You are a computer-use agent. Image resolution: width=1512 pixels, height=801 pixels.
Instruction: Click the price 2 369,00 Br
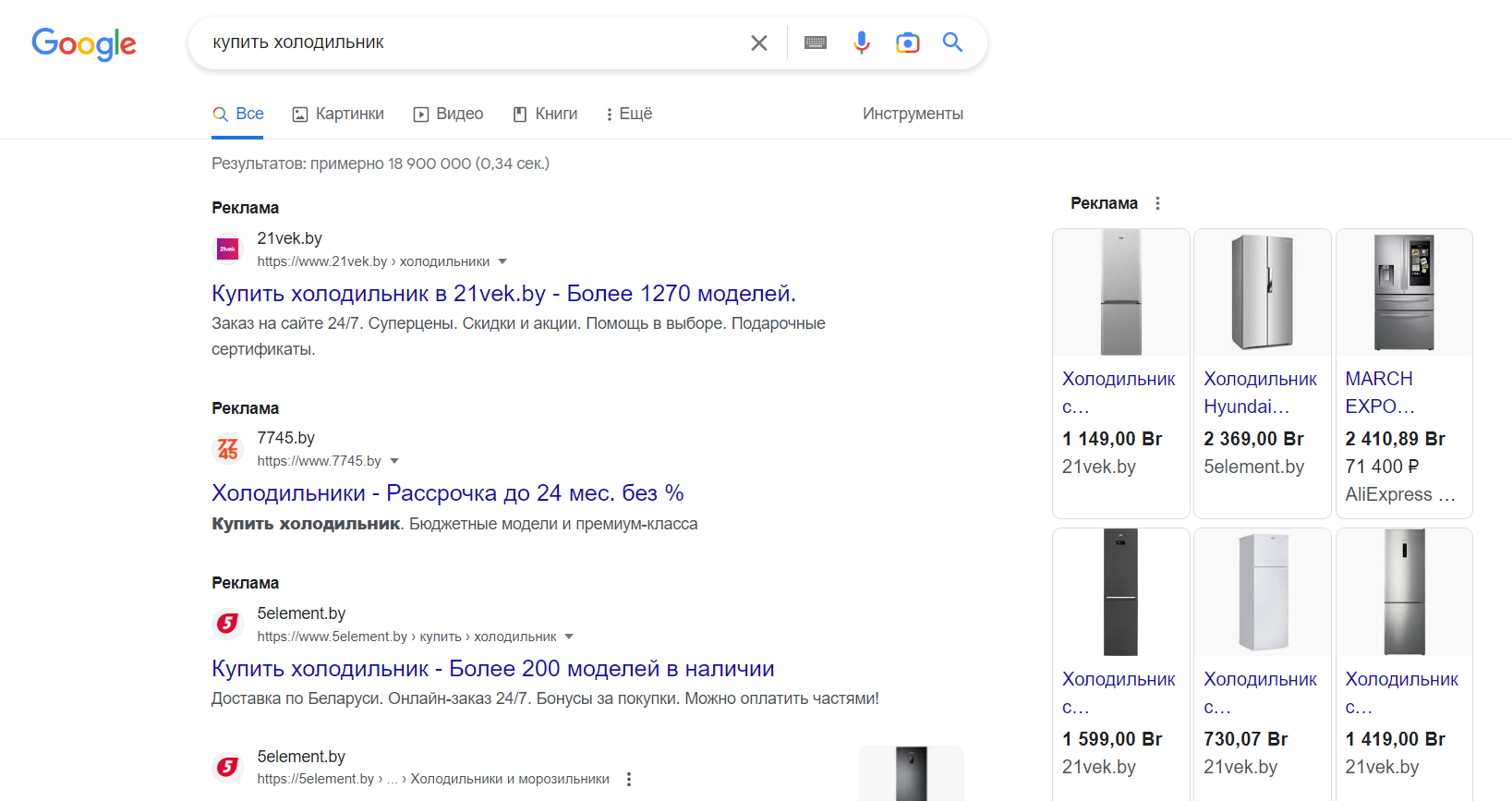click(x=1254, y=439)
